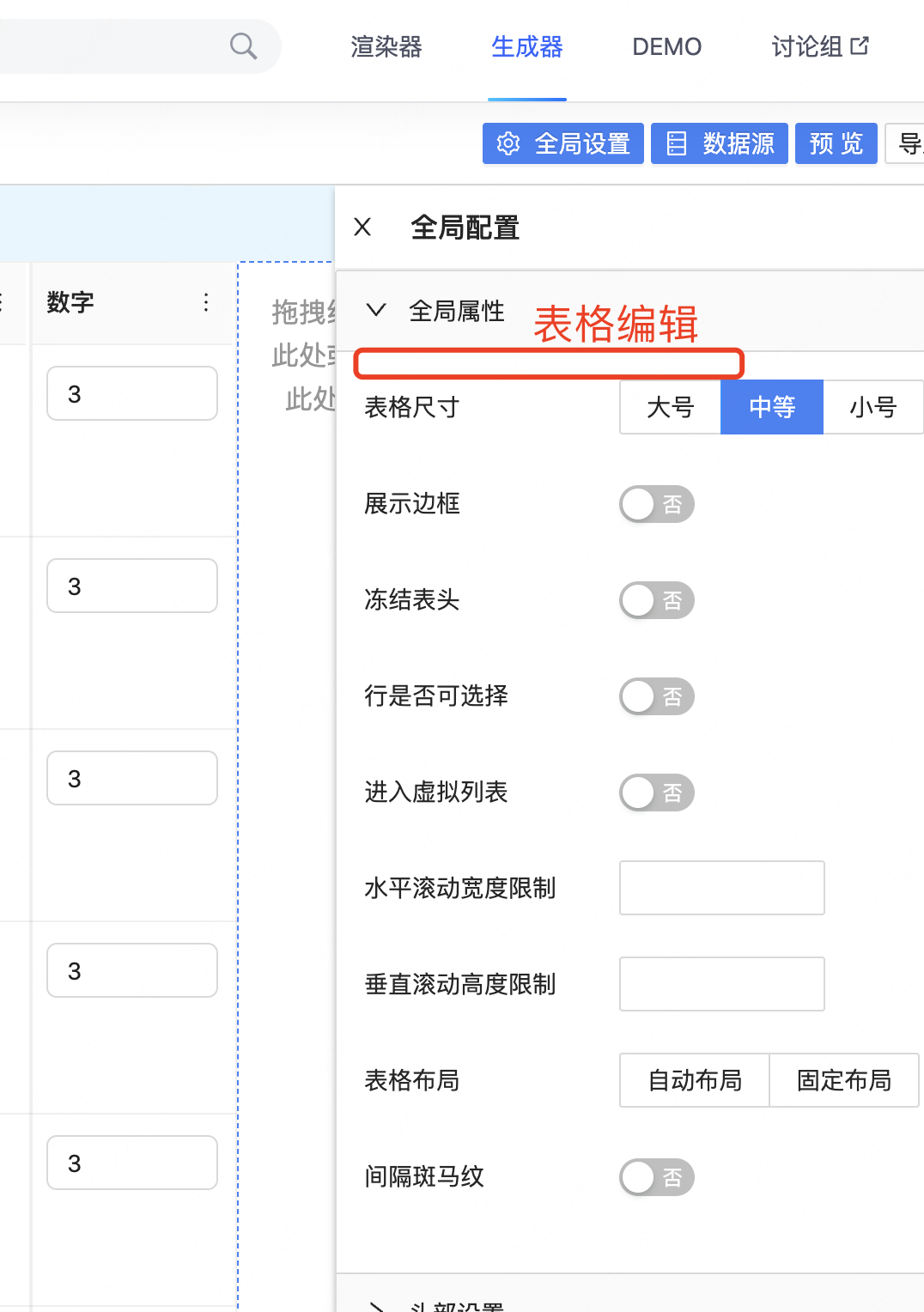The width and height of the screenshot is (924, 1312).
Task: Toggle the 间隔斑马纹 switch
Action: click(x=656, y=1177)
